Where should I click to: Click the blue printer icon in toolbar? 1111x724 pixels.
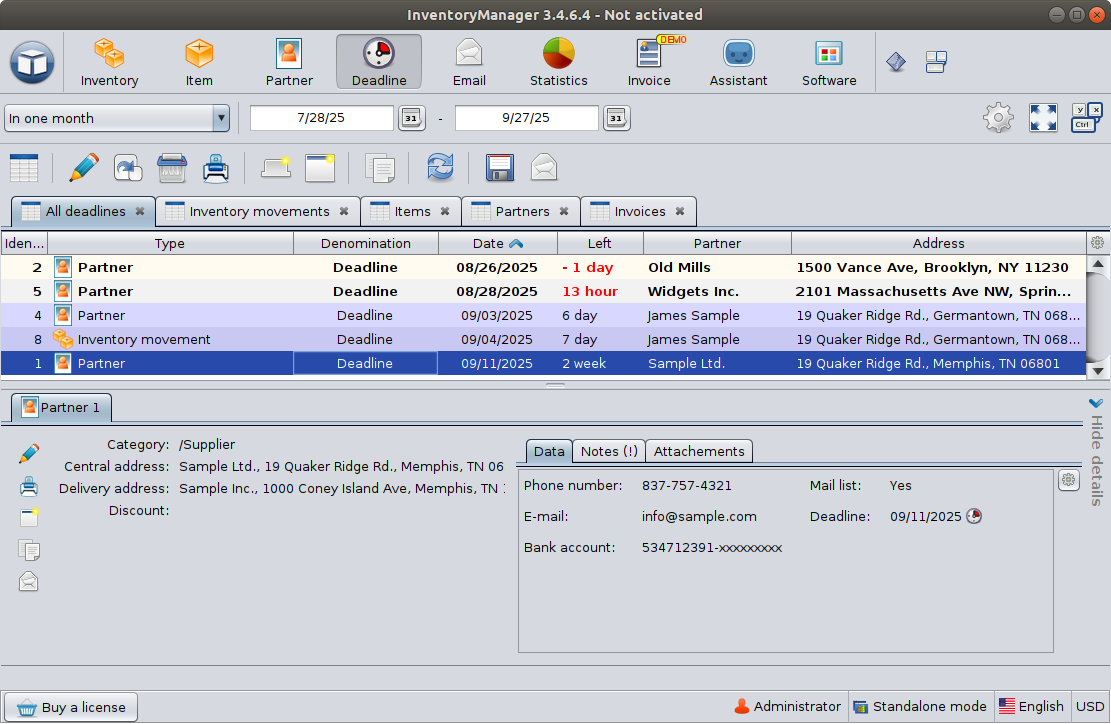[x=215, y=169]
